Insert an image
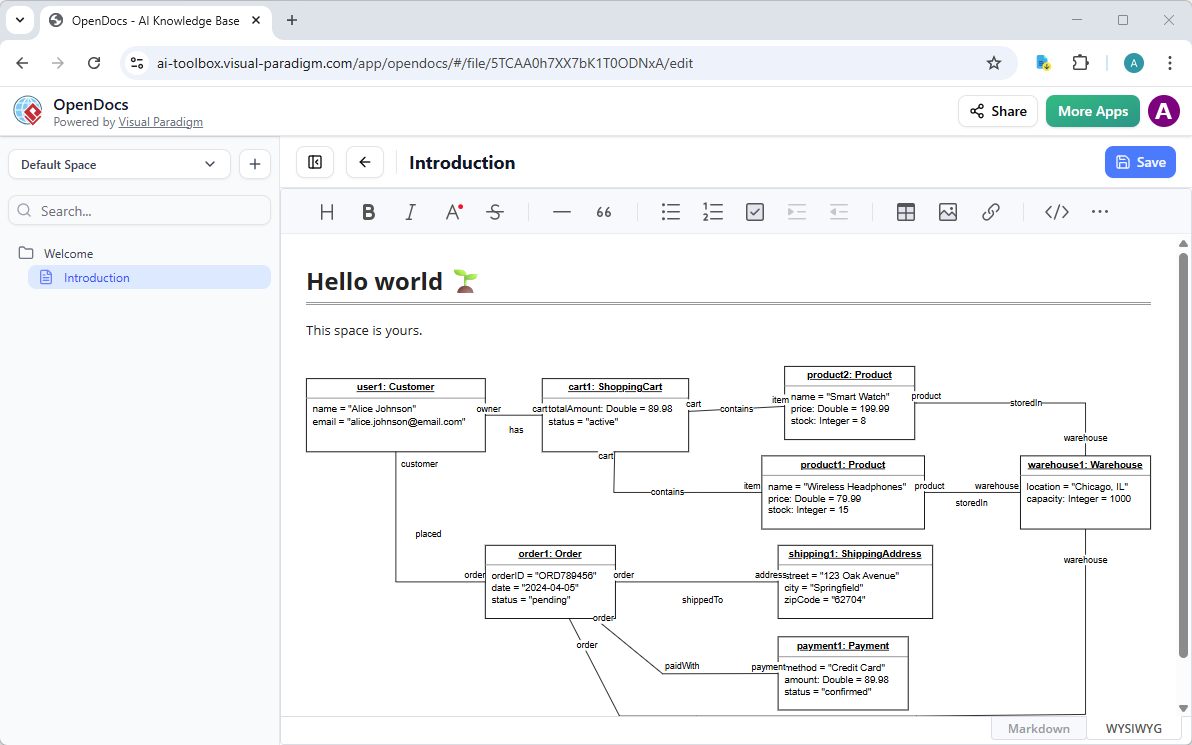1192x745 pixels. point(947,211)
